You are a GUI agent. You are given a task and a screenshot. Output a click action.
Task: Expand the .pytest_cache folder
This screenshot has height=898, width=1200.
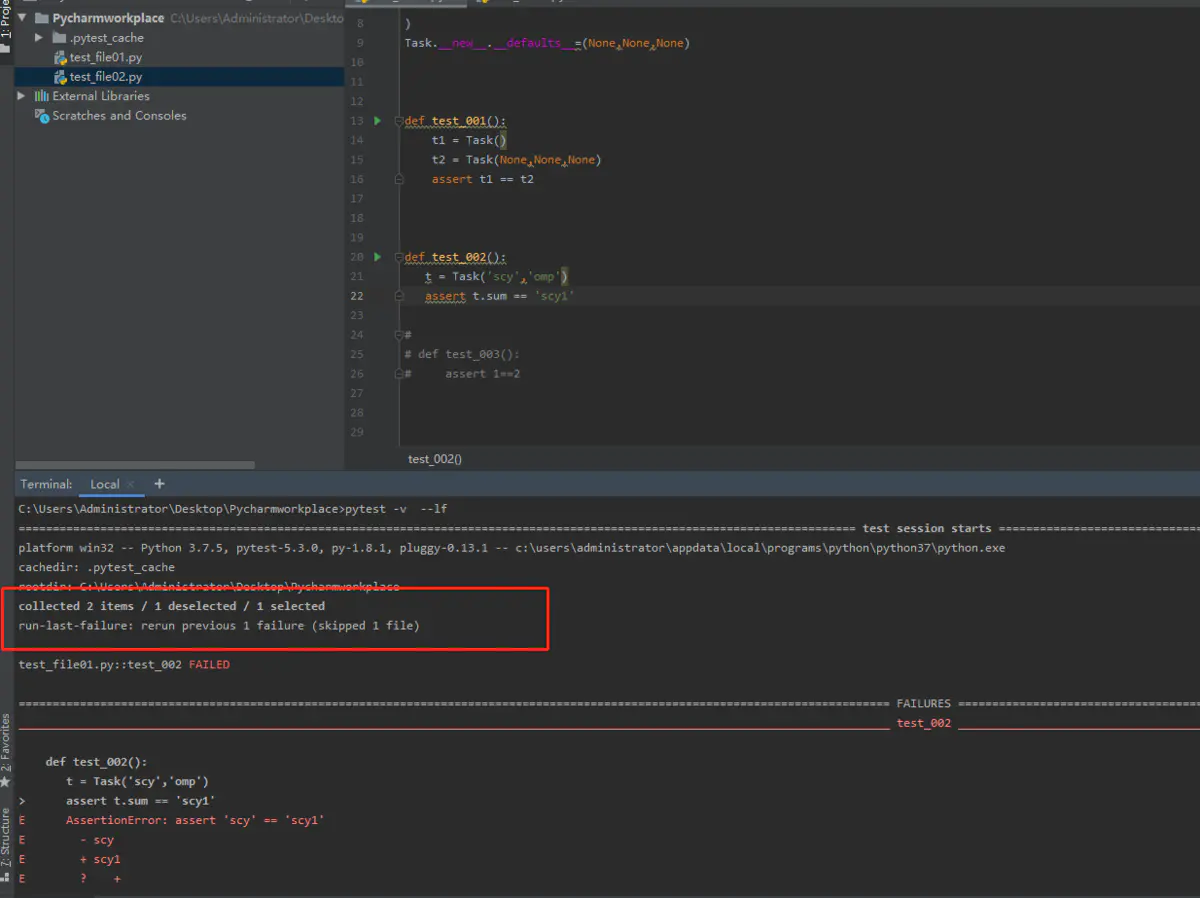[38, 38]
